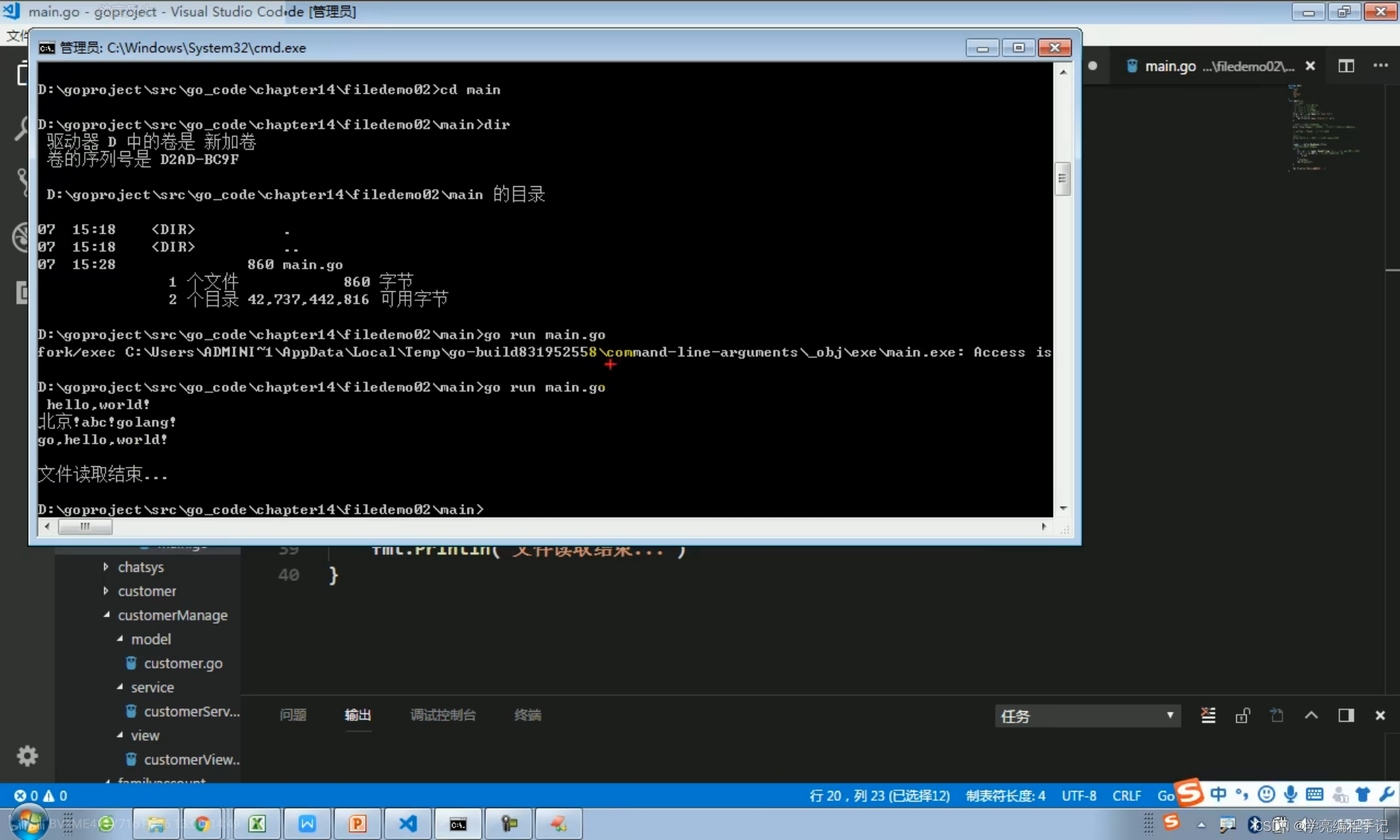Screen dimensions: 1400x840
Task: Switch to the 调试控制台 tab
Action: [442, 715]
